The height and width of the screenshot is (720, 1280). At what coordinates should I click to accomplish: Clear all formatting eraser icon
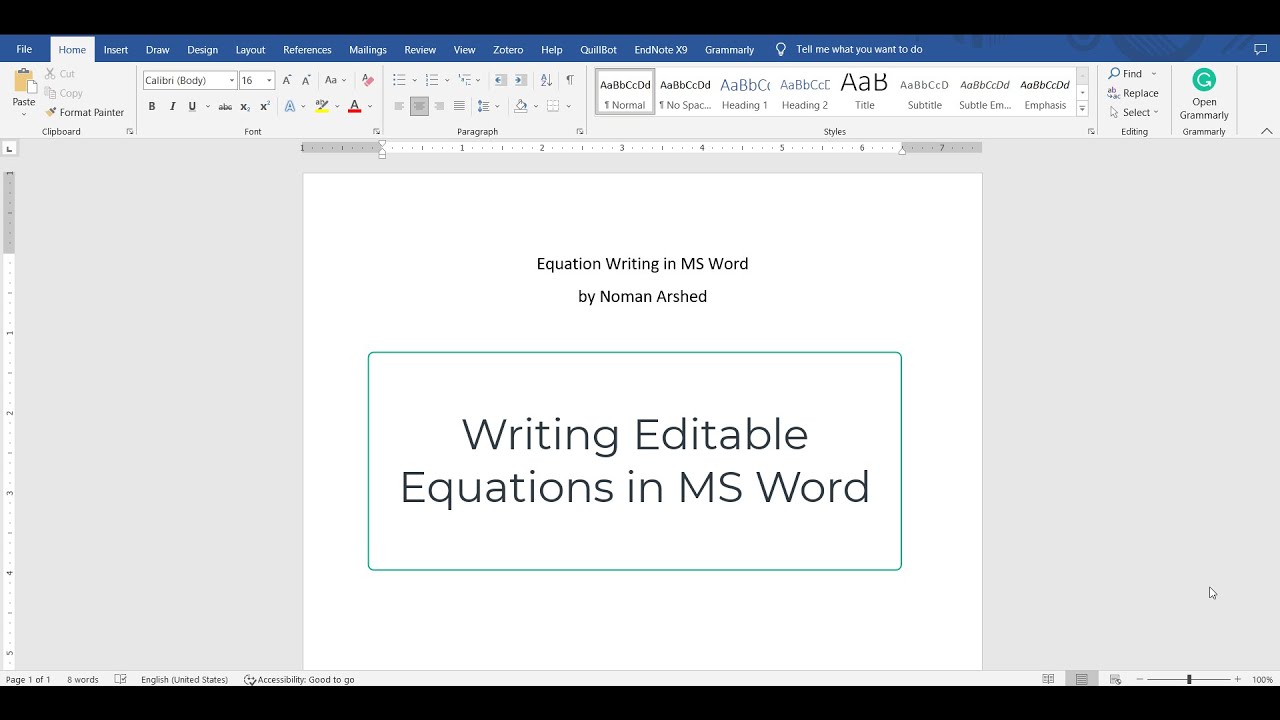(367, 80)
